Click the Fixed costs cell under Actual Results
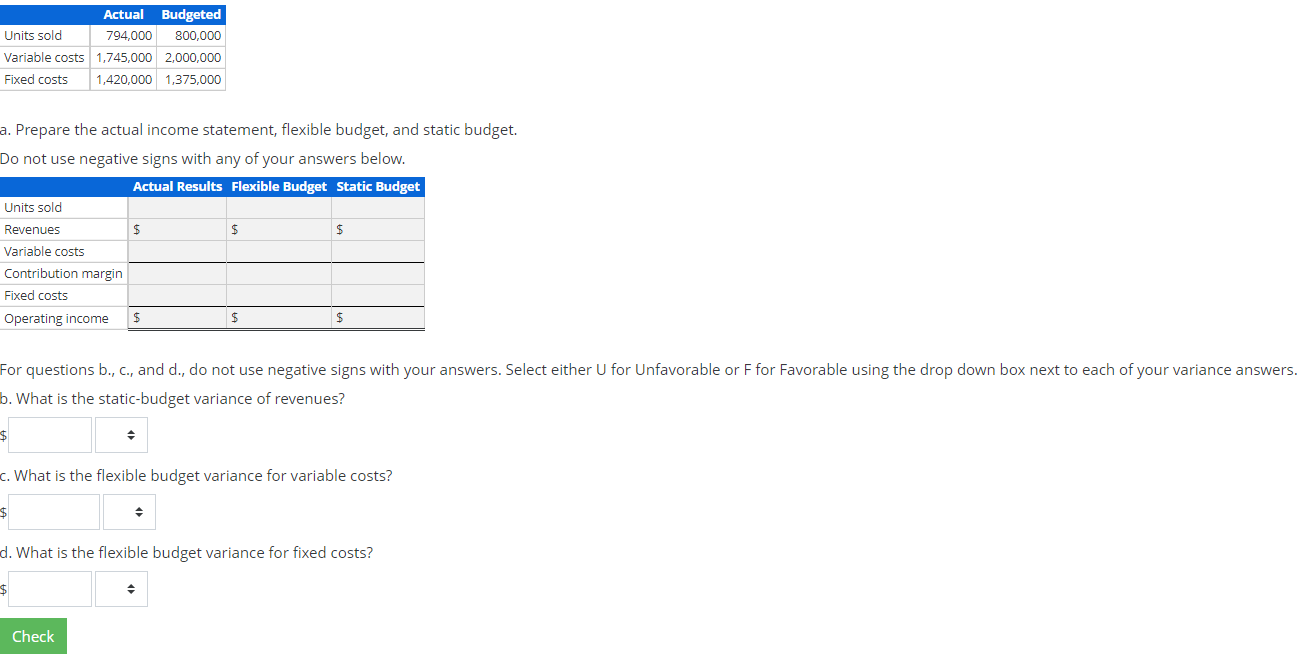The image size is (1308, 655). (x=177, y=295)
